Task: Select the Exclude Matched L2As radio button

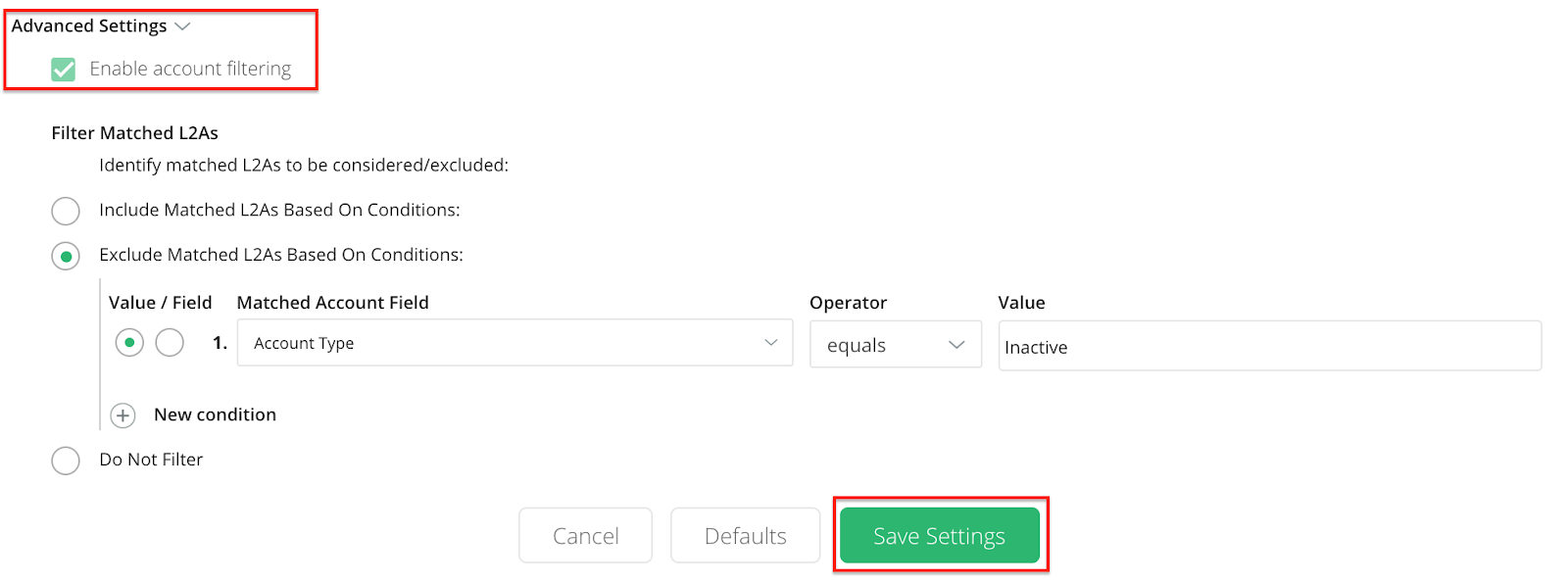Action: pyautogui.click(x=66, y=256)
